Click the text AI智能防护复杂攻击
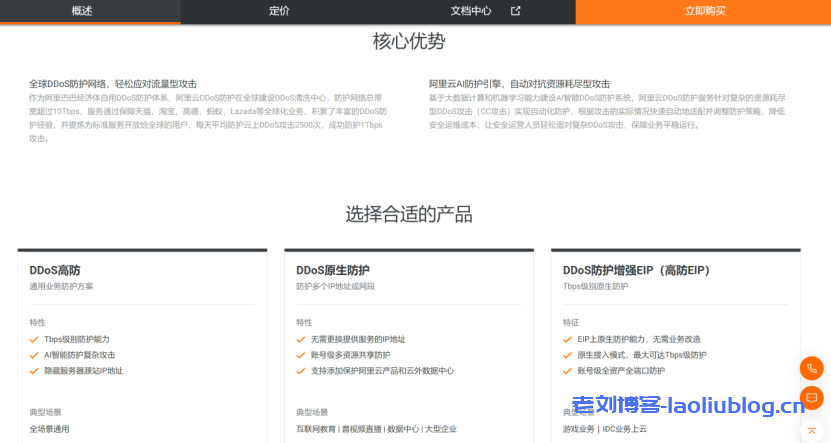 click(x=79, y=355)
